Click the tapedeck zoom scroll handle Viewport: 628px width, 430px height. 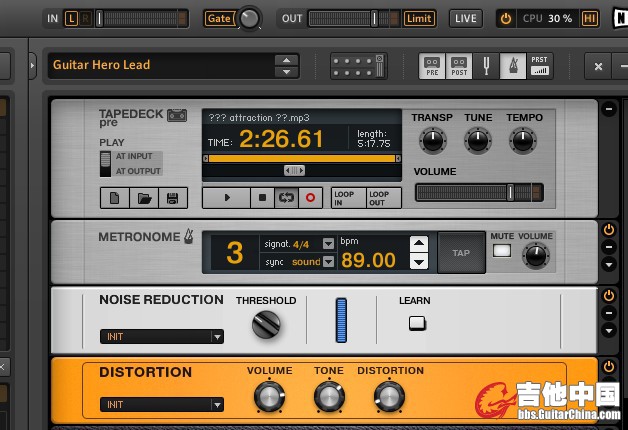pyautogui.click(x=294, y=171)
